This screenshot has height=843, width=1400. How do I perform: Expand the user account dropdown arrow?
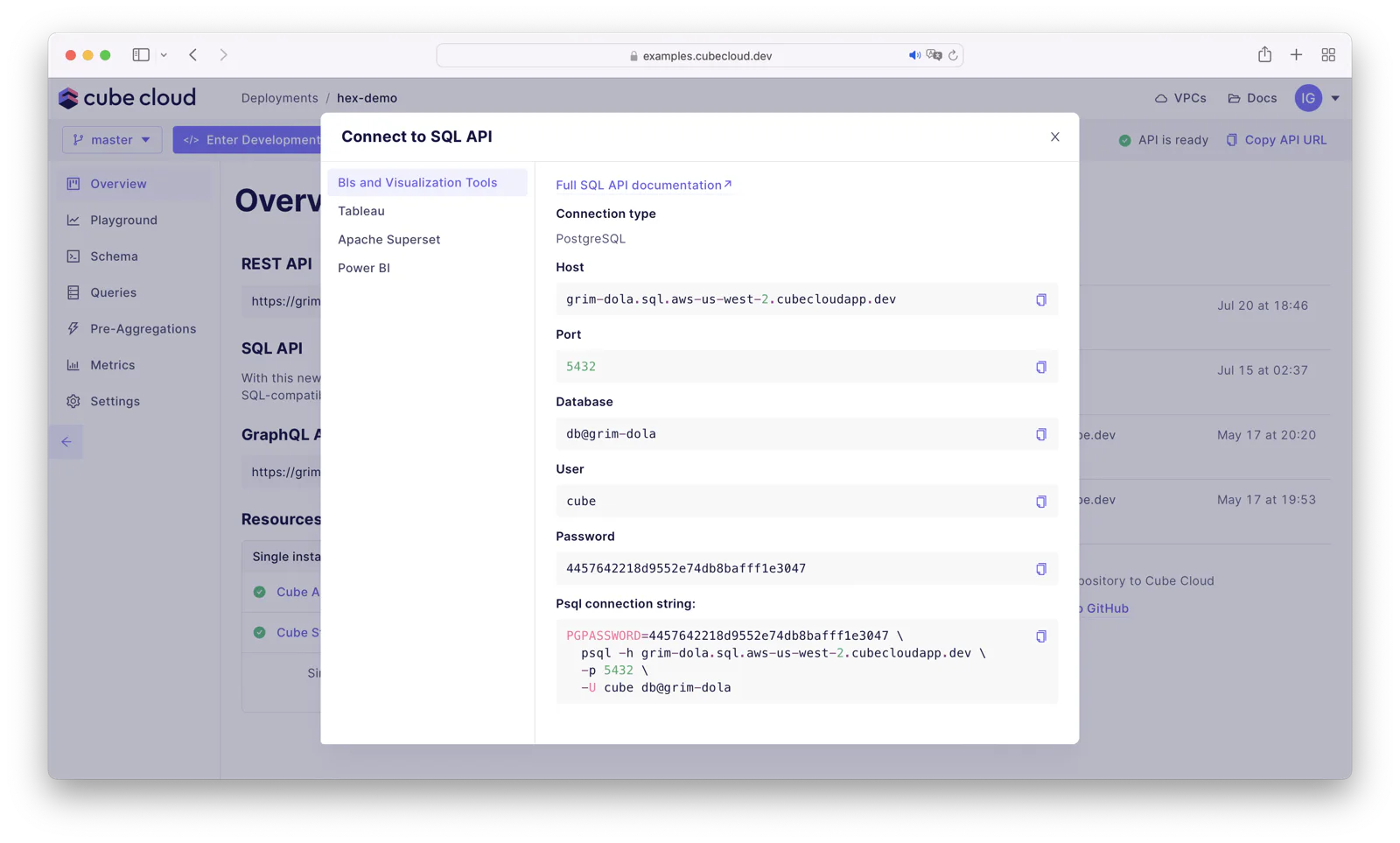(x=1335, y=98)
